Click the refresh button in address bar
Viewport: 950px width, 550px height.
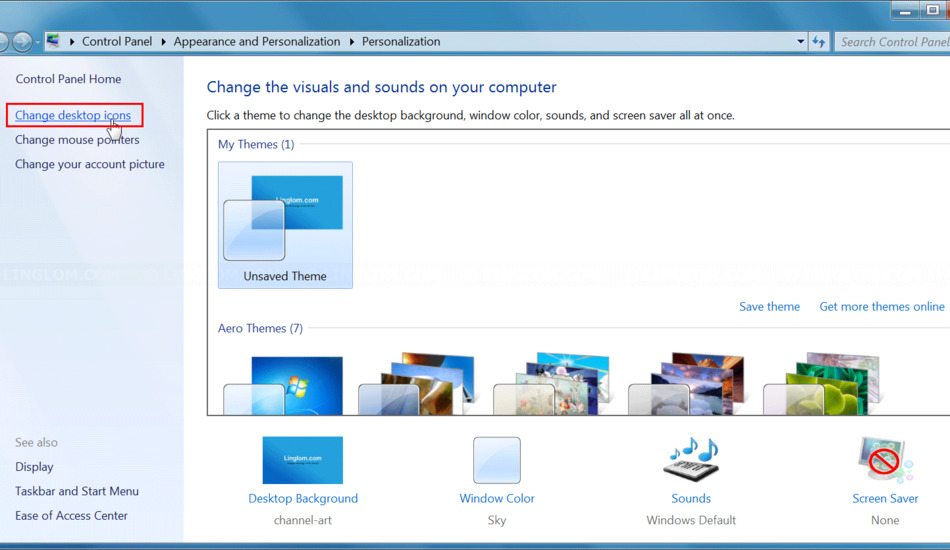(819, 42)
